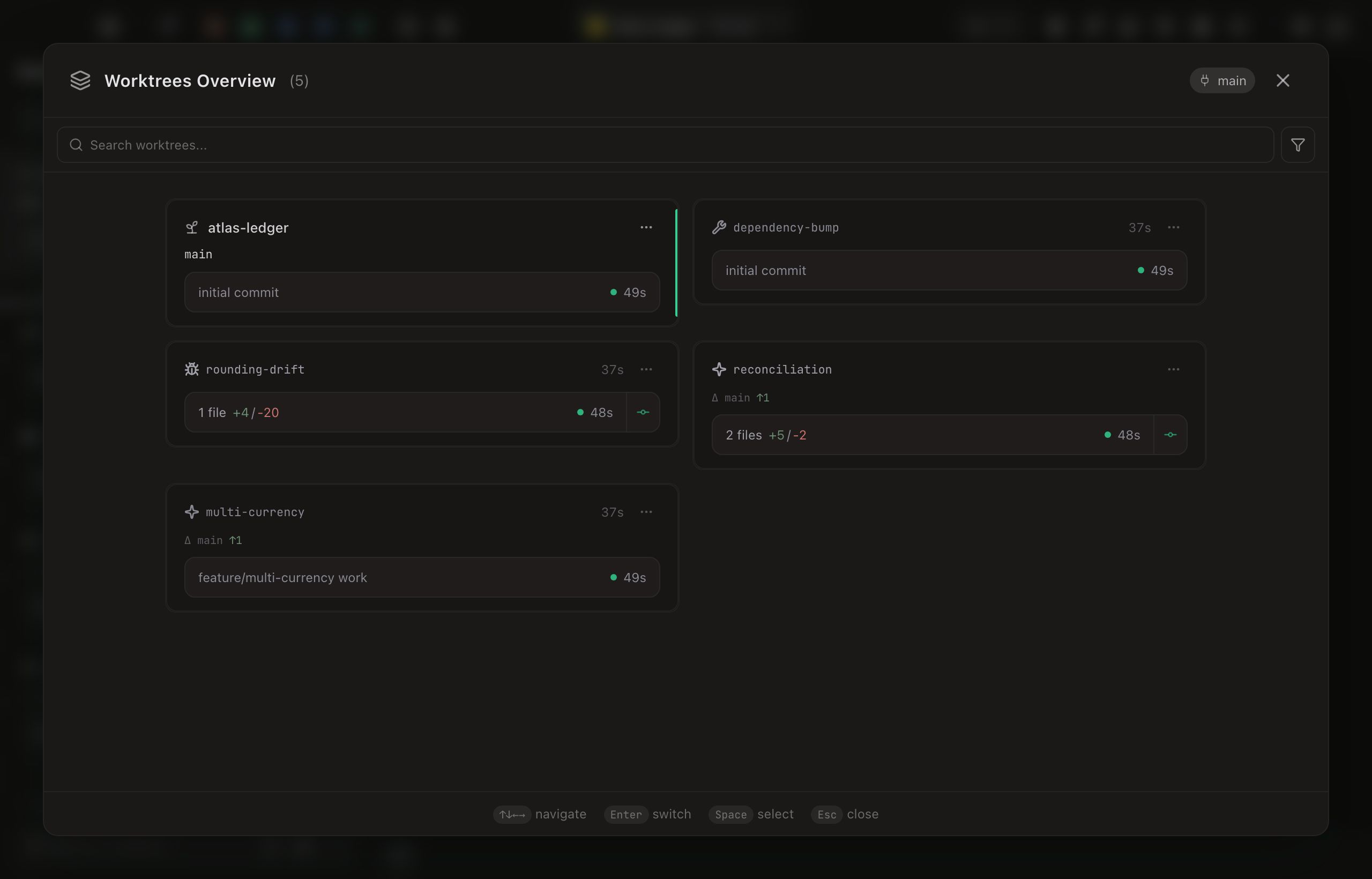Select the feature/multi-currency work row
Viewport: 1372px width, 879px height.
click(422, 577)
